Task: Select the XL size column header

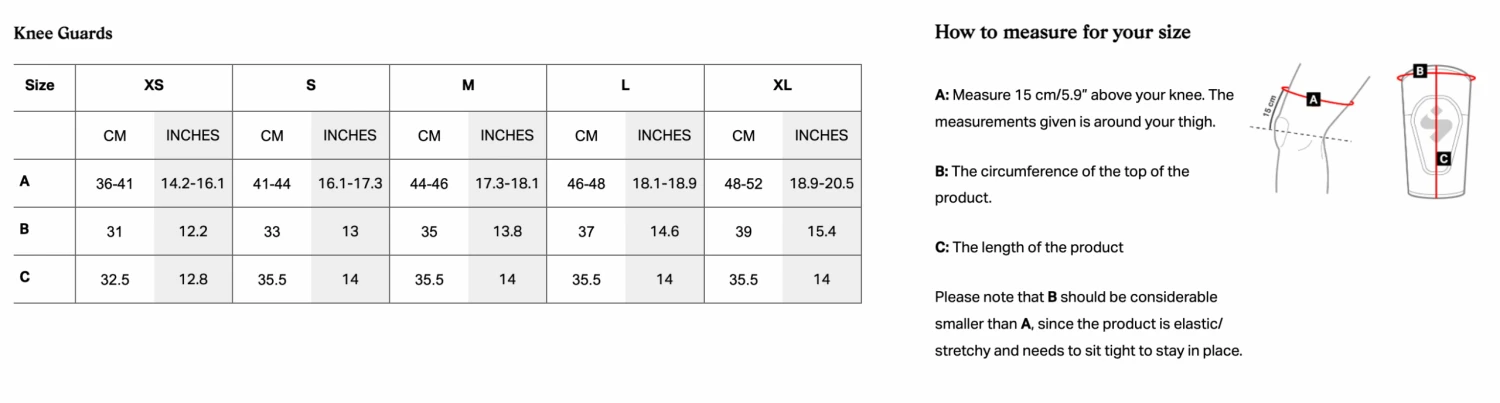Action: 782,86
